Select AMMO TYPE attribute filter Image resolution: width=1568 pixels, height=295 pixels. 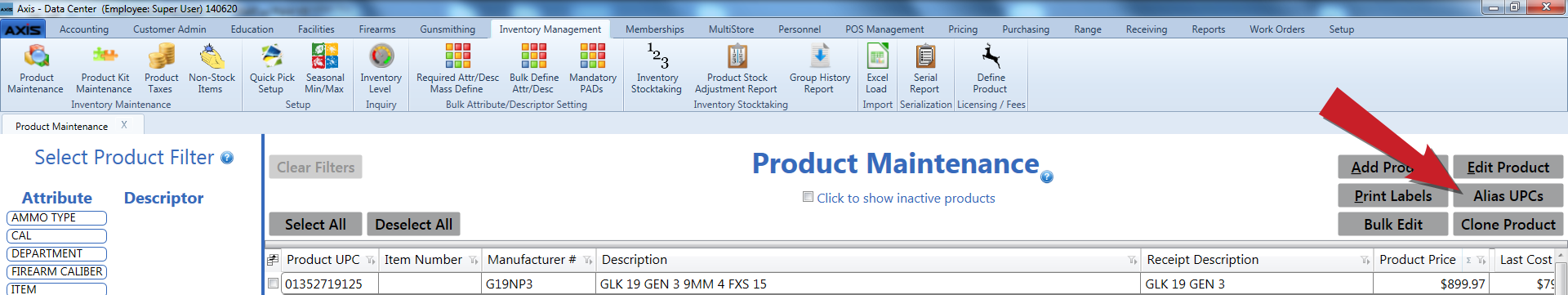point(57,218)
